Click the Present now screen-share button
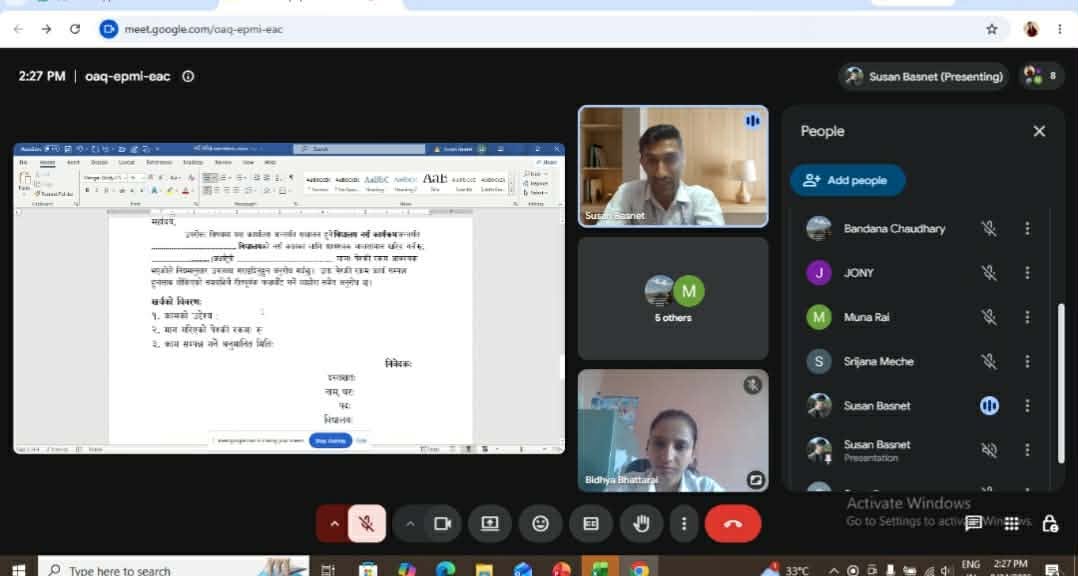The width and height of the screenshot is (1078, 576). pyautogui.click(x=490, y=524)
